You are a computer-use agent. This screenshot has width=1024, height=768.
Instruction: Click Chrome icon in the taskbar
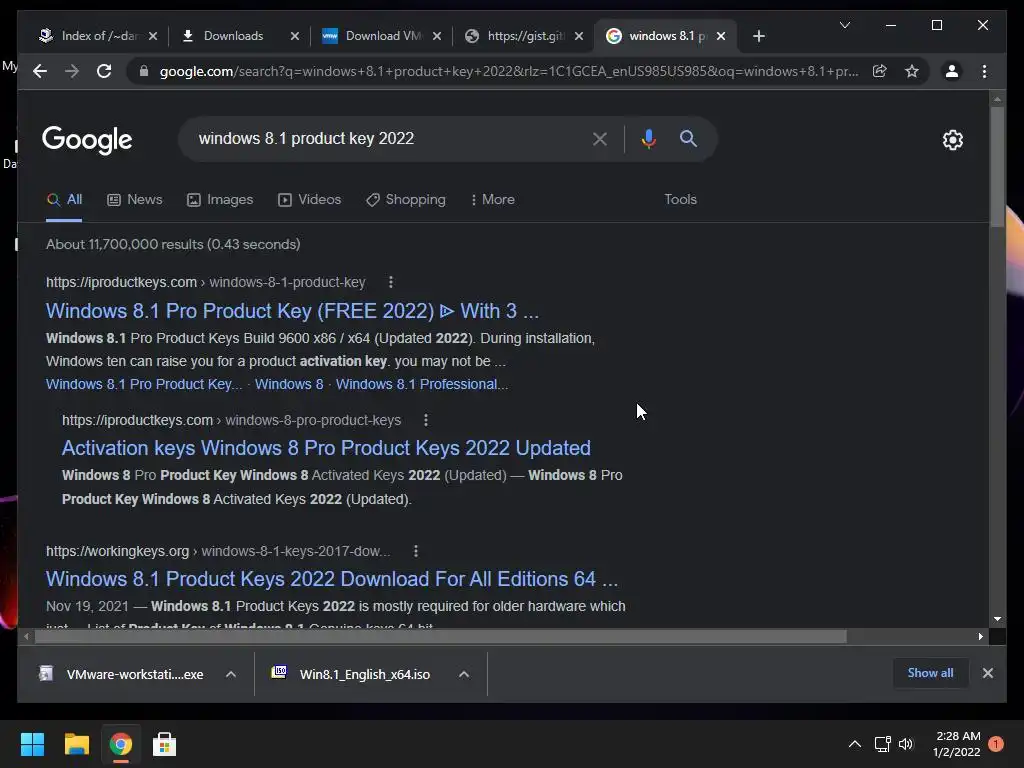pyautogui.click(x=120, y=744)
